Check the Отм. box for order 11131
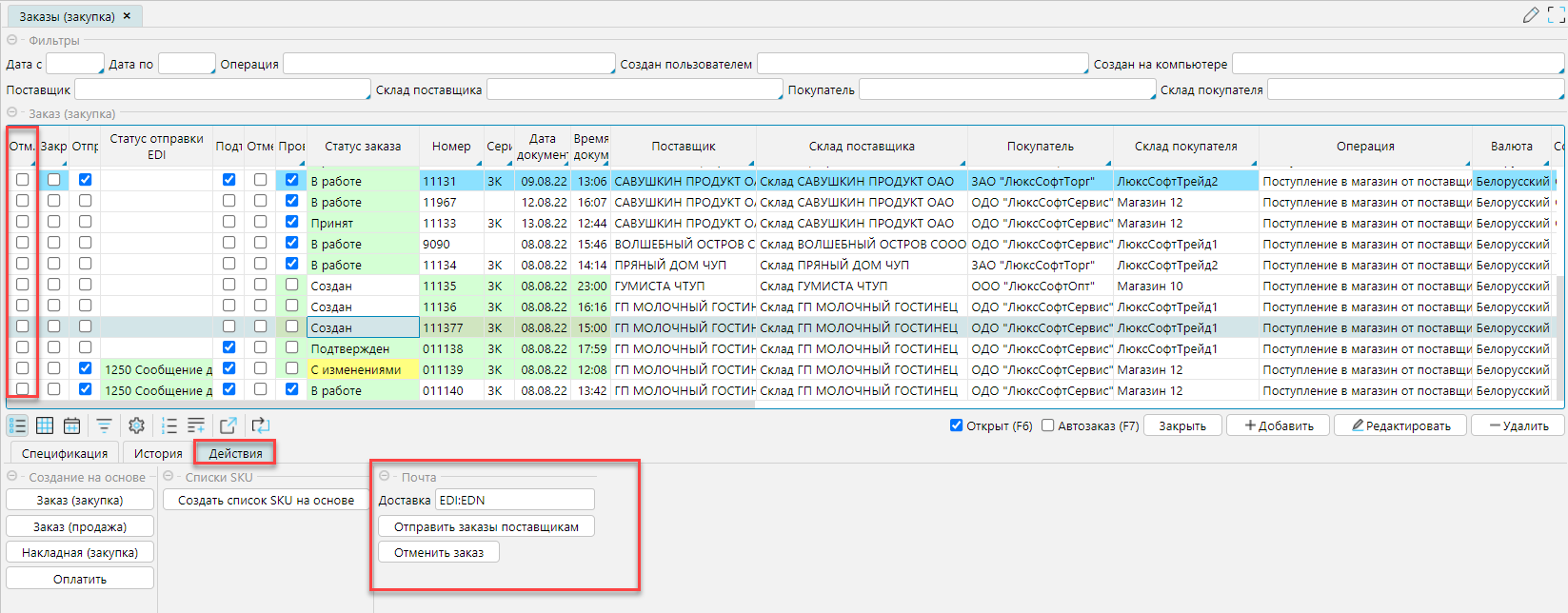 tap(22, 180)
